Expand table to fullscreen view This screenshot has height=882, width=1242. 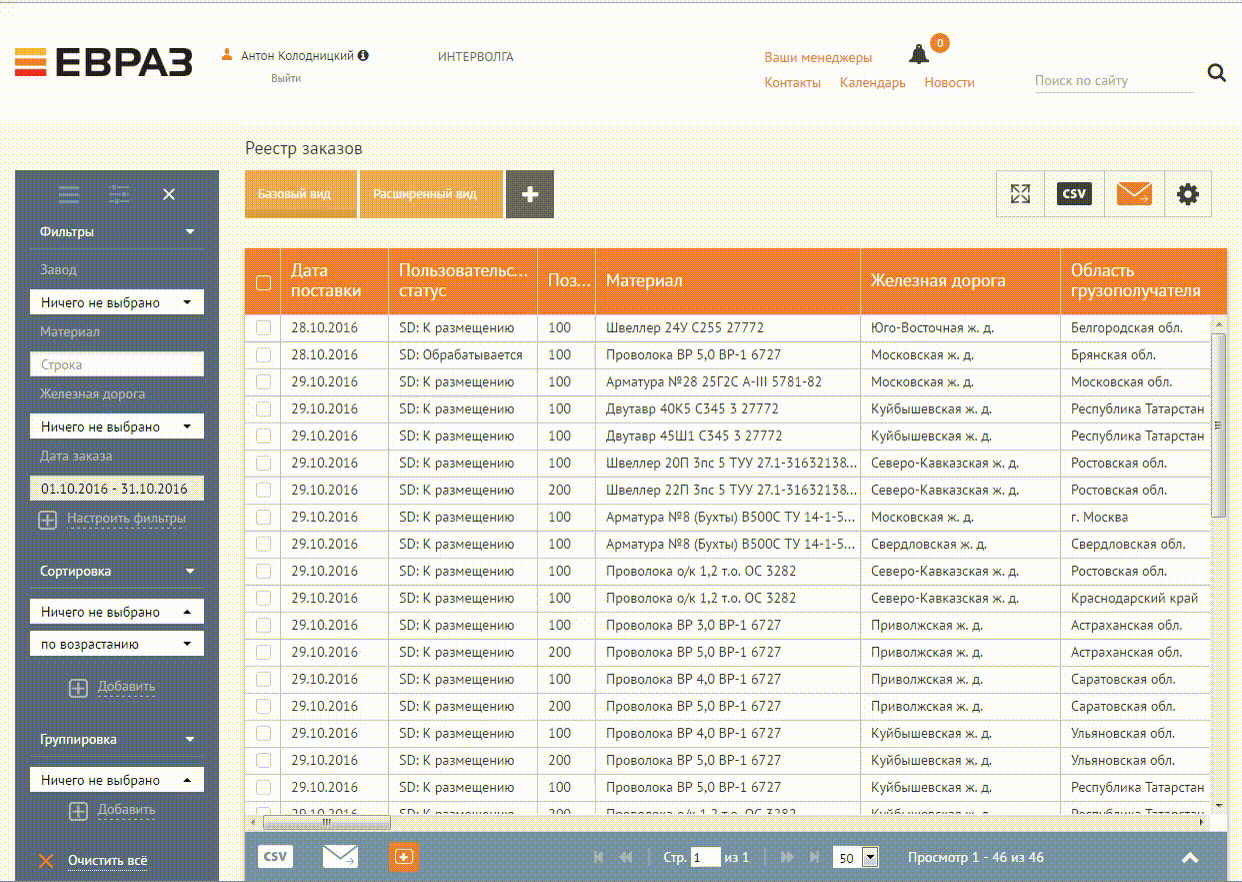(1020, 194)
